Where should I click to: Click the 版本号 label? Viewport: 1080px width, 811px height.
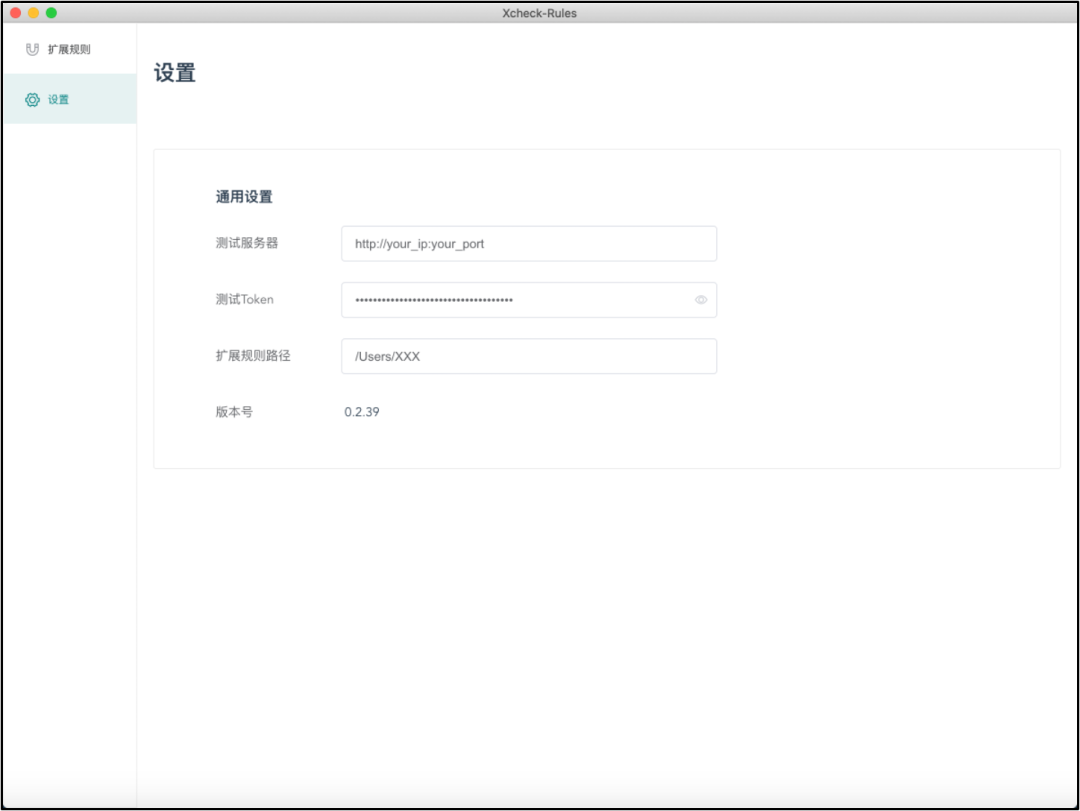234,412
